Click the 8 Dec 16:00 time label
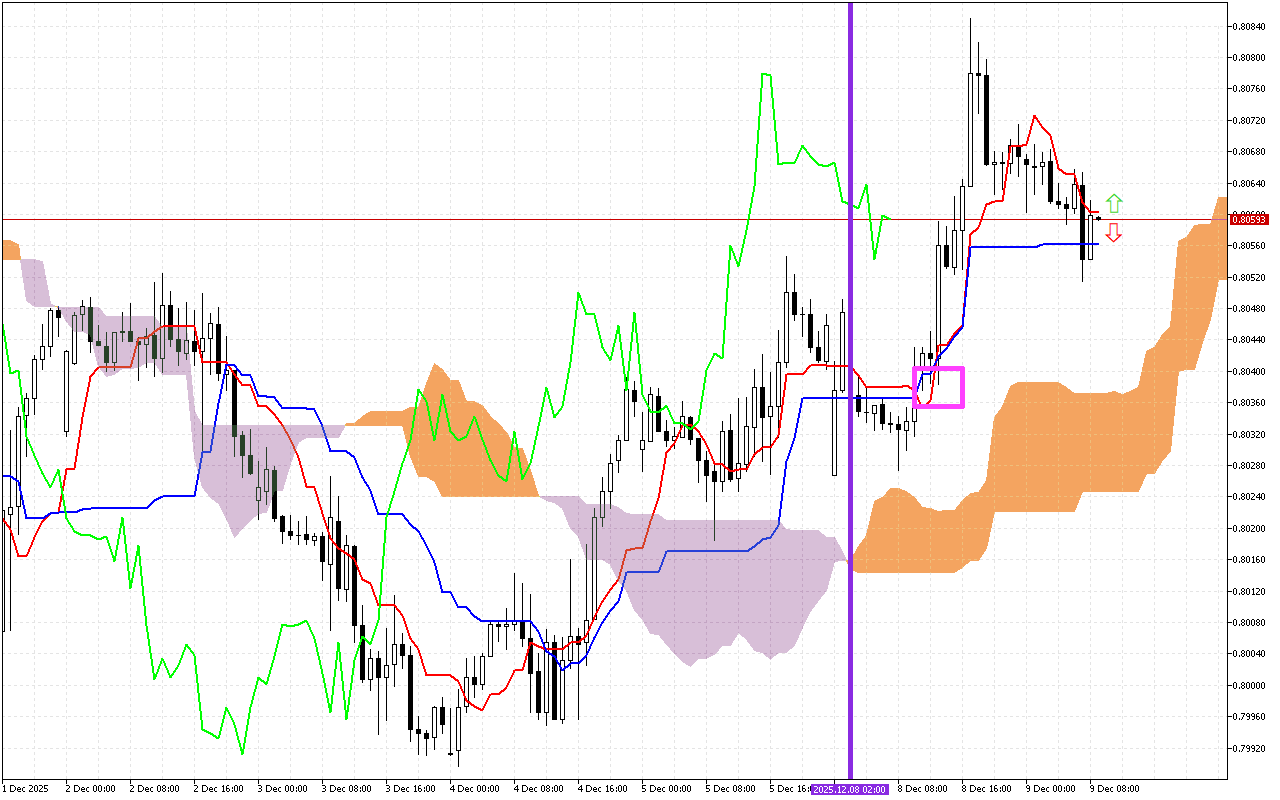This screenshot has width=1280, height=800. (986, 789)
